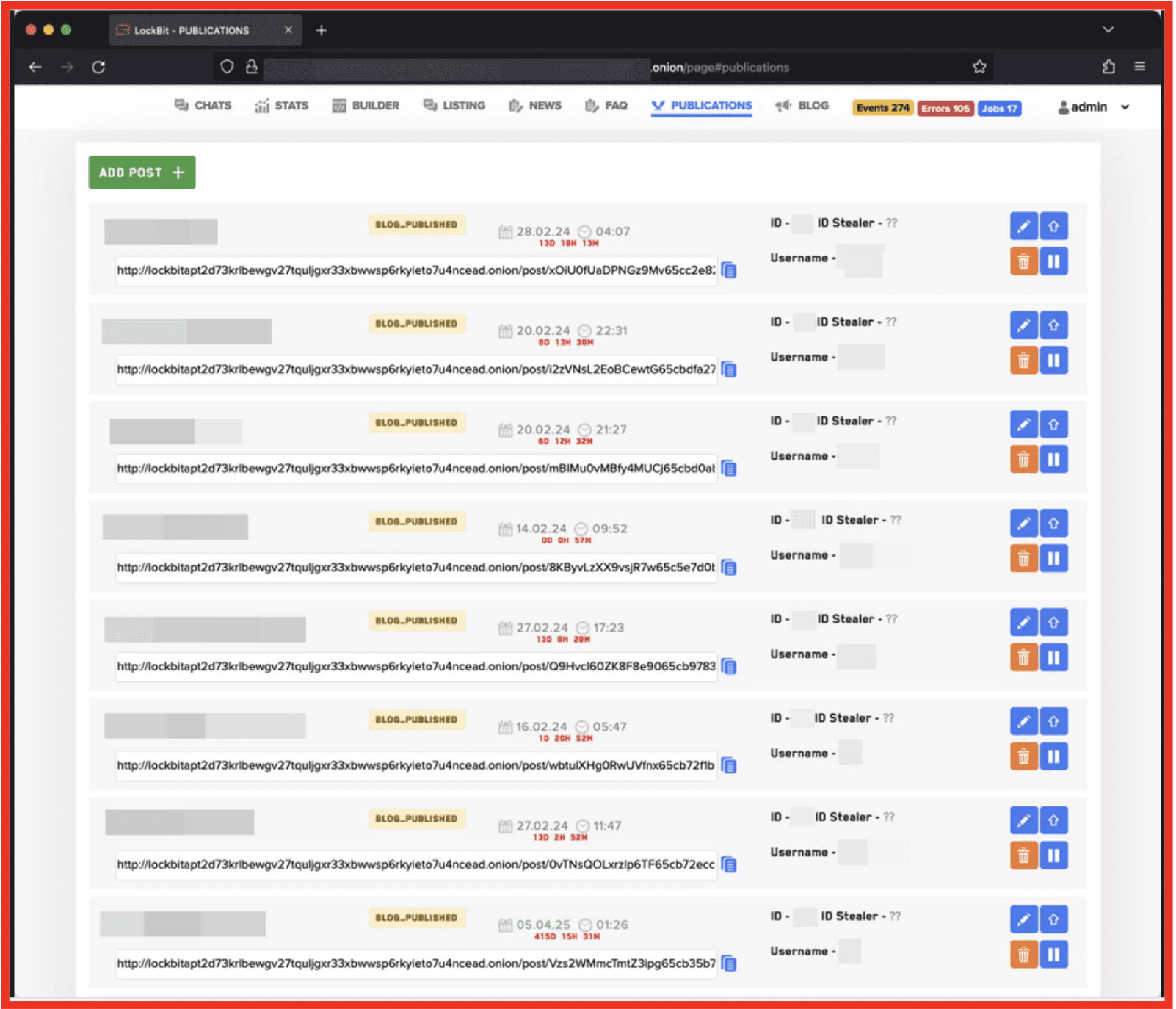Click the ADD POST button
Screen dimensions: 1176x1009
142,173
